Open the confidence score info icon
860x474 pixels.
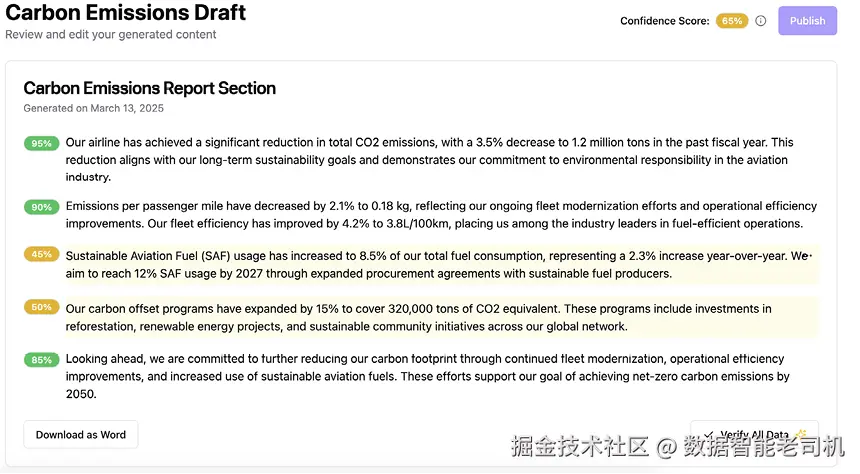pyautogui.click(x=761, y=21)
